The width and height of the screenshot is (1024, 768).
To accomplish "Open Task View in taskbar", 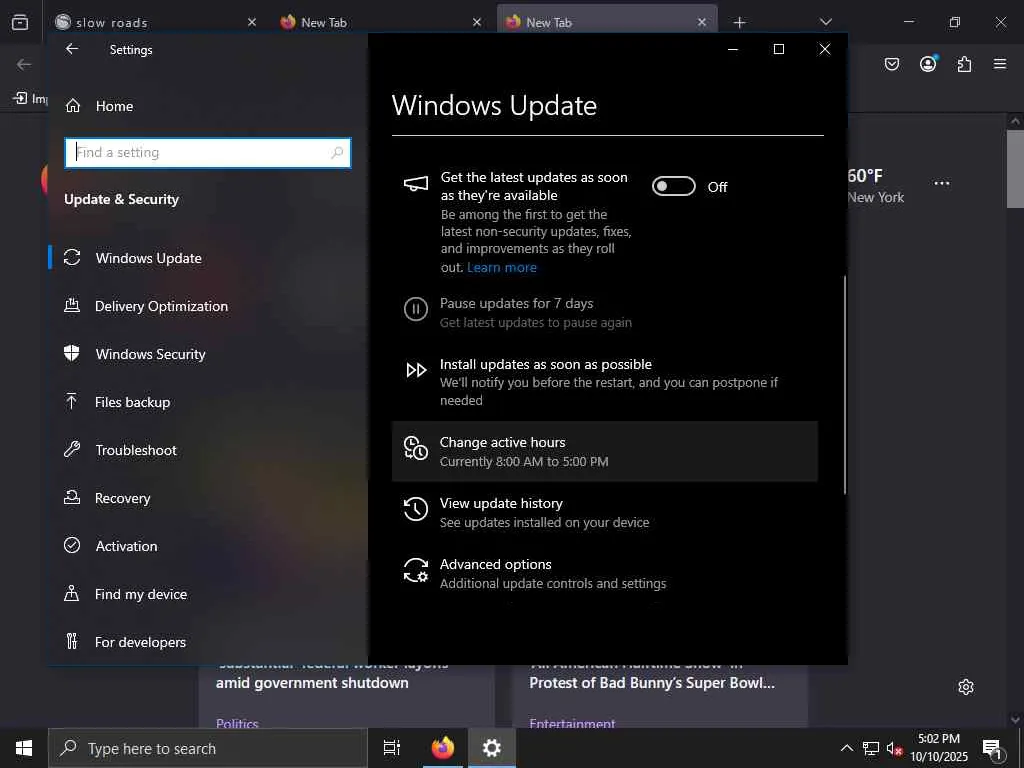I will (391, 748).
